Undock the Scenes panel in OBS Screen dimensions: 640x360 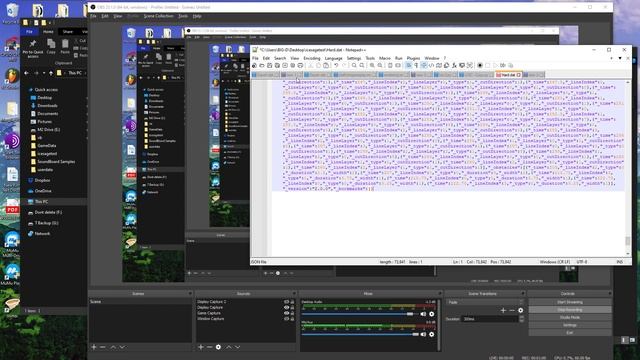point(190,293)
